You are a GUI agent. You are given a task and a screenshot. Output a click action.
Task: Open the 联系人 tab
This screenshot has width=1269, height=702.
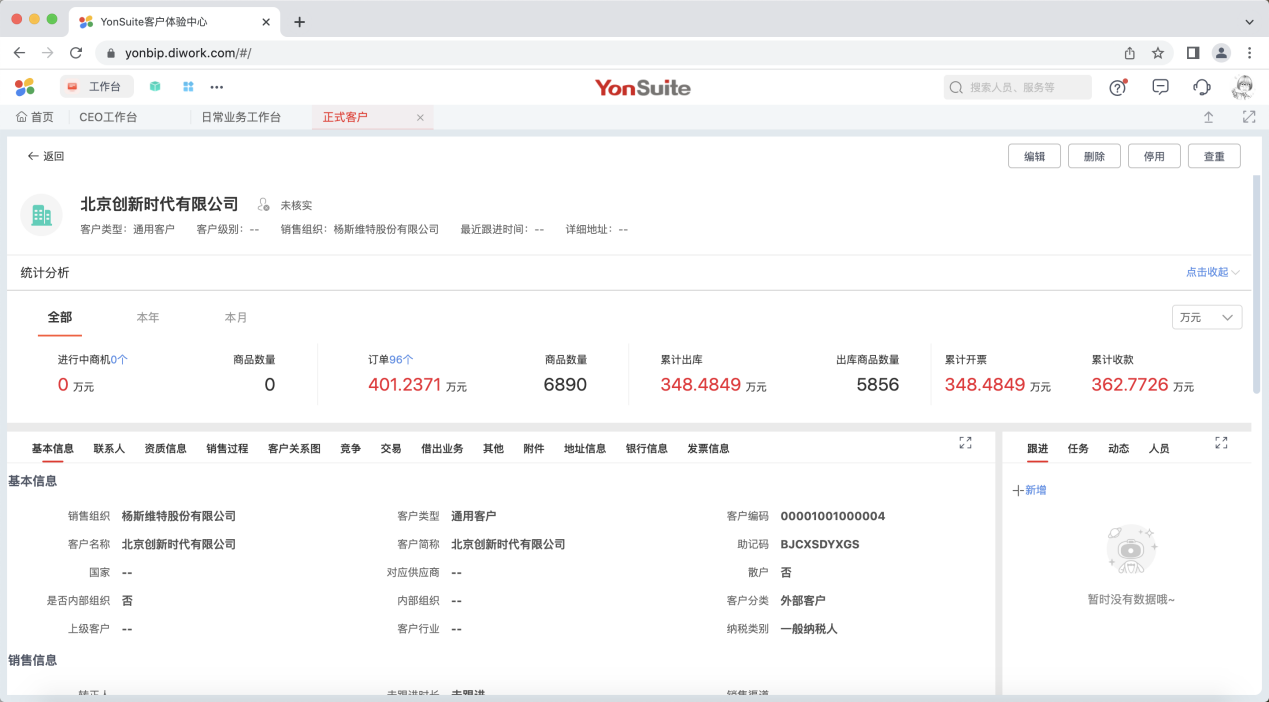click(109, 449)
